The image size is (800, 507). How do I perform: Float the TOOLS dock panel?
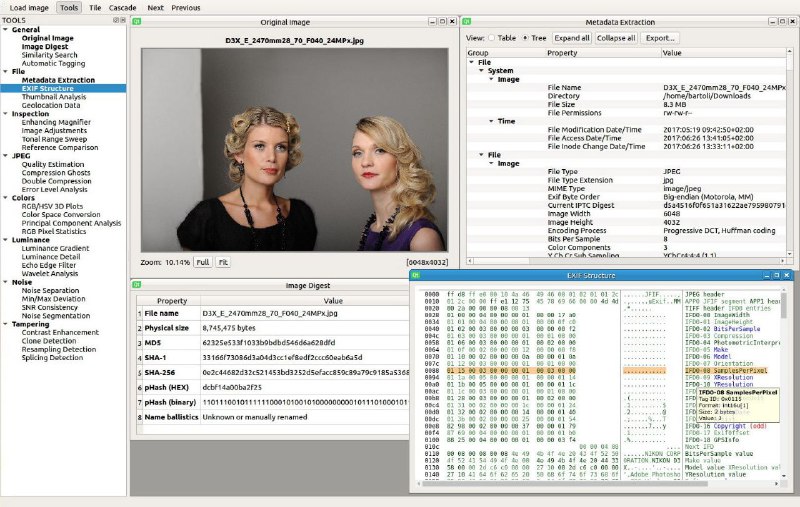coord(116,20)
